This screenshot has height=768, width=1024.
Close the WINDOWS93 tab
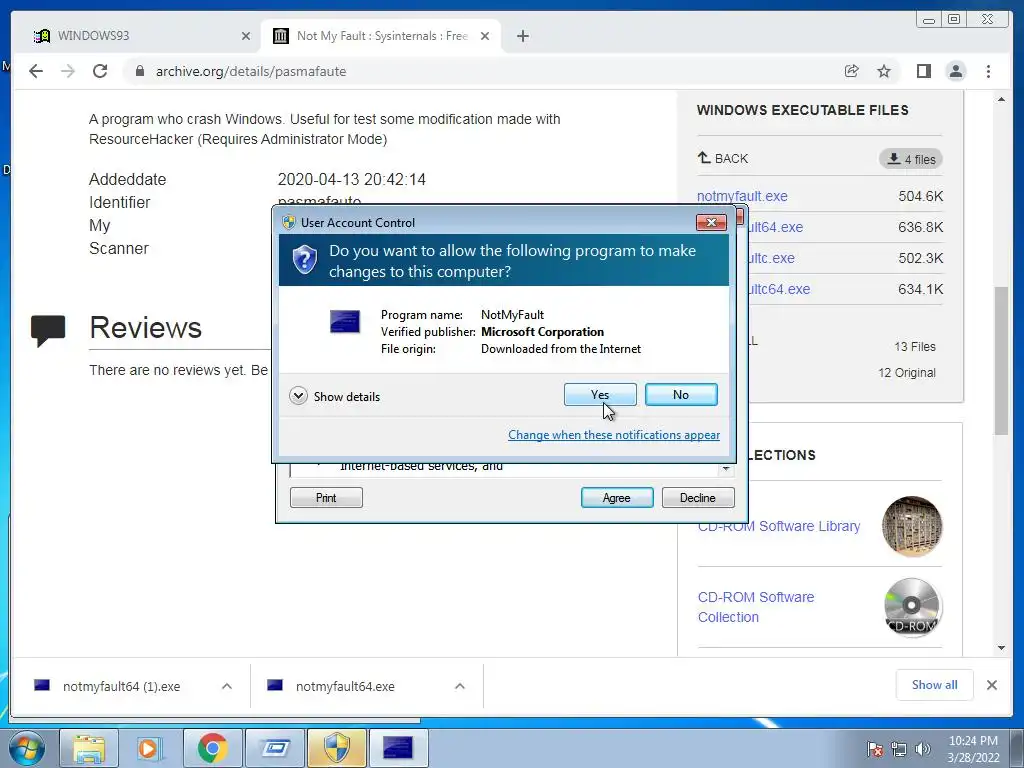coord(246,36)
